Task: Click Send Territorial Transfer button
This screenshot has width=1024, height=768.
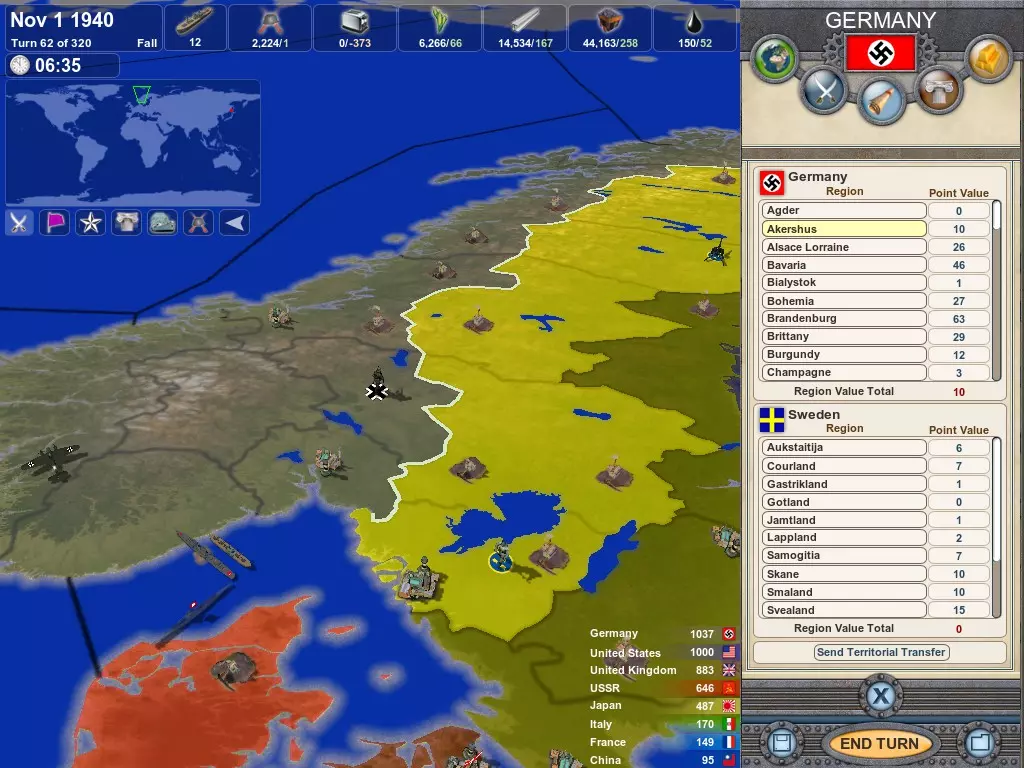Action: [x=882, y=652]
